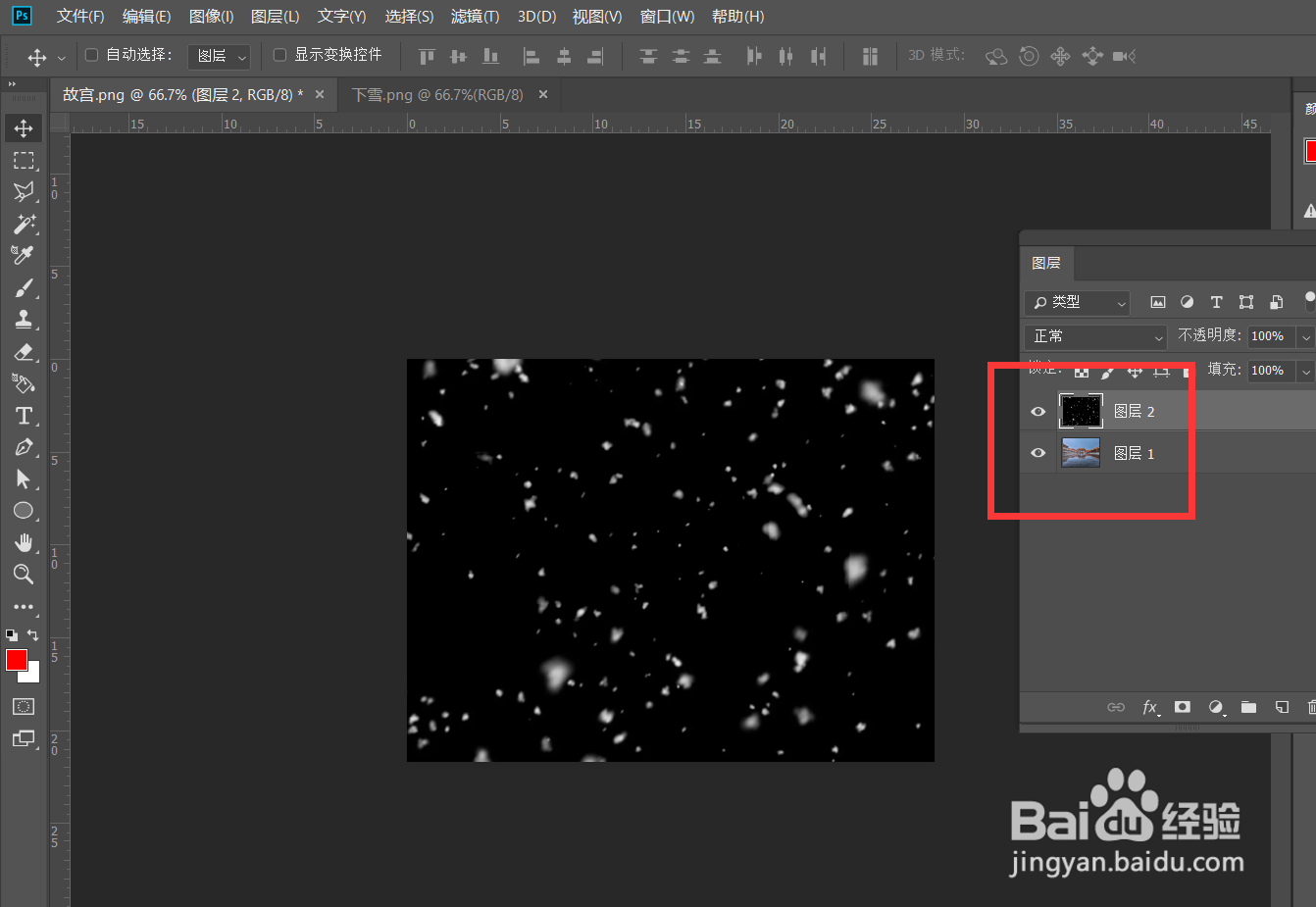
Task: Hide the 图层 2 layer
Action: point(1038,411)
